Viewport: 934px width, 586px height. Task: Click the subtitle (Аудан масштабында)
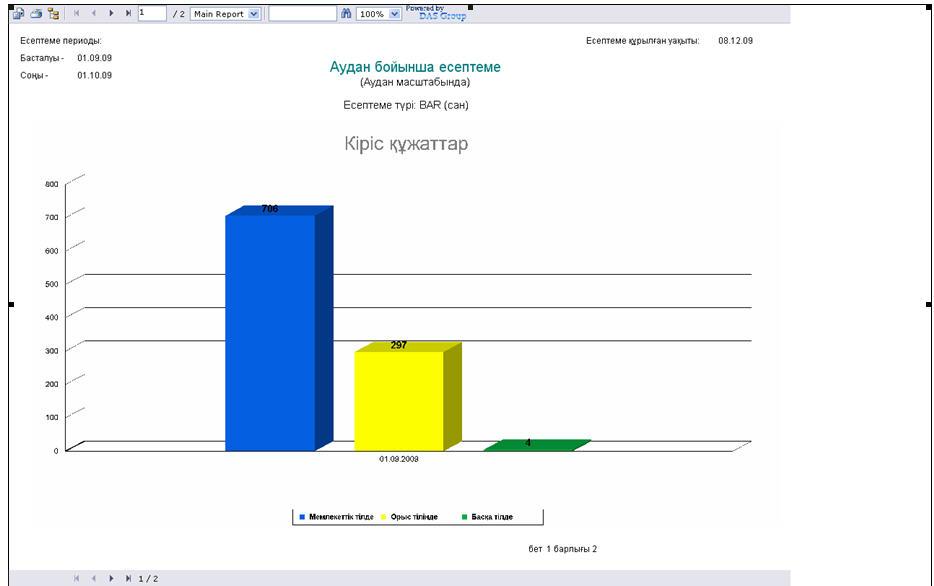coord(415,82)
